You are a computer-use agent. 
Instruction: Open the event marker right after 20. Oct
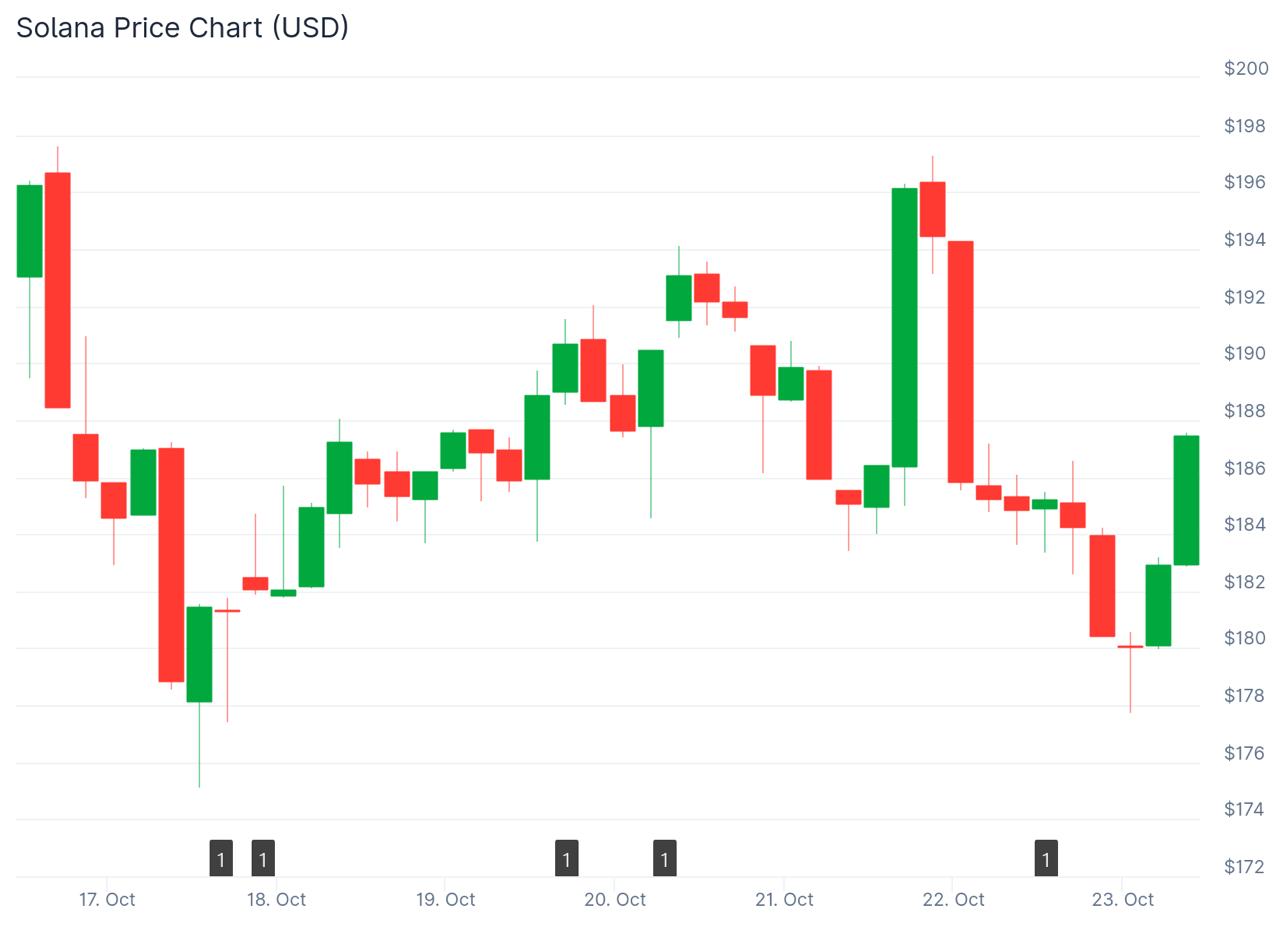pos(664,859)
